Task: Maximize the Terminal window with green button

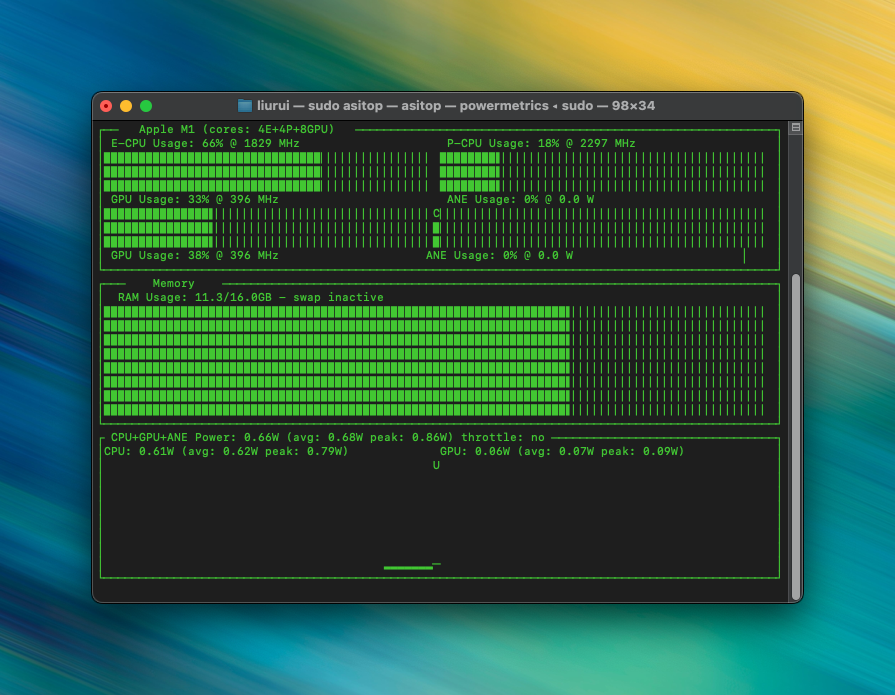Action: tap(146, 106)
